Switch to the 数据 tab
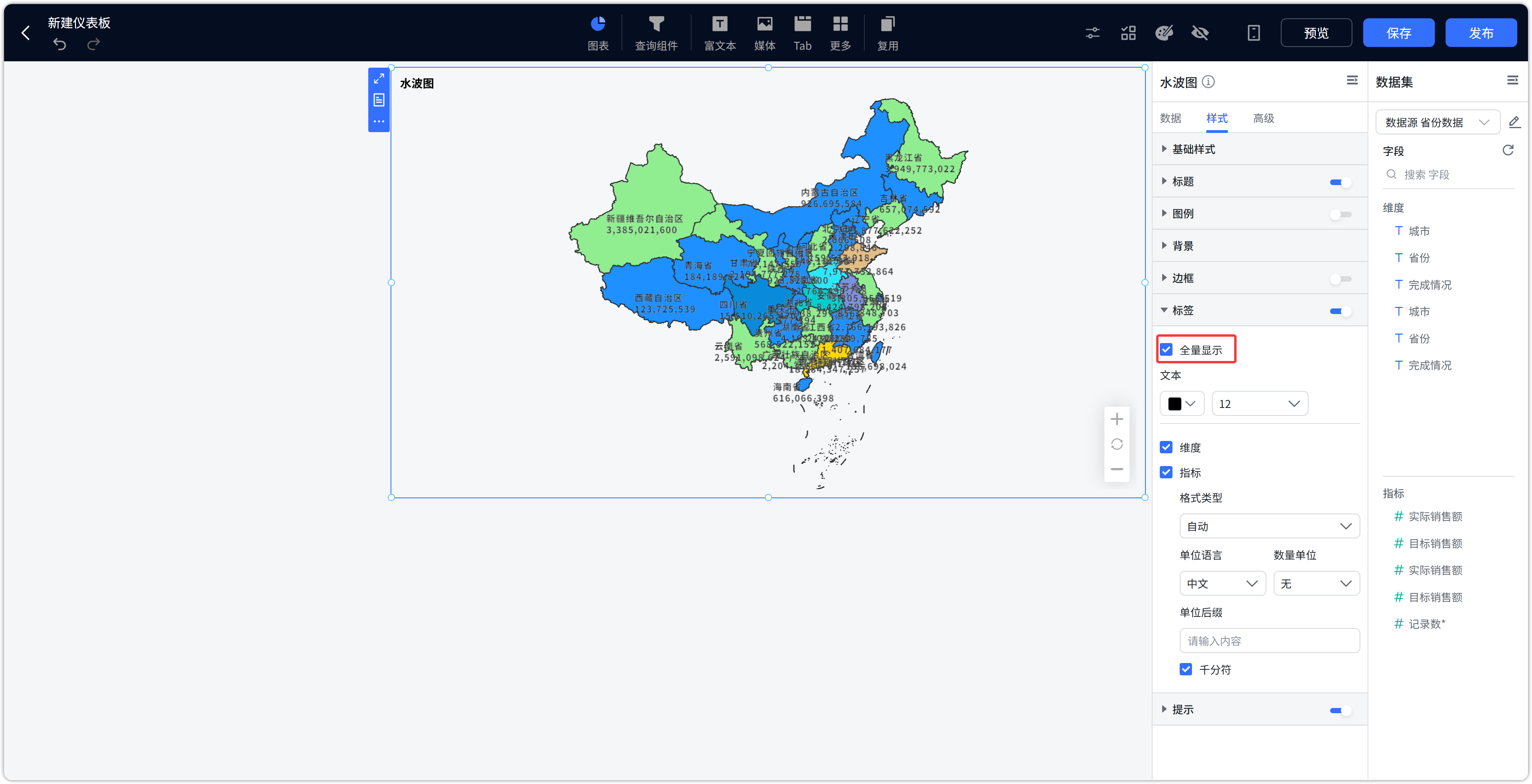The height and width of the screenshot is (784, 1532). (x=1170, y=118)
